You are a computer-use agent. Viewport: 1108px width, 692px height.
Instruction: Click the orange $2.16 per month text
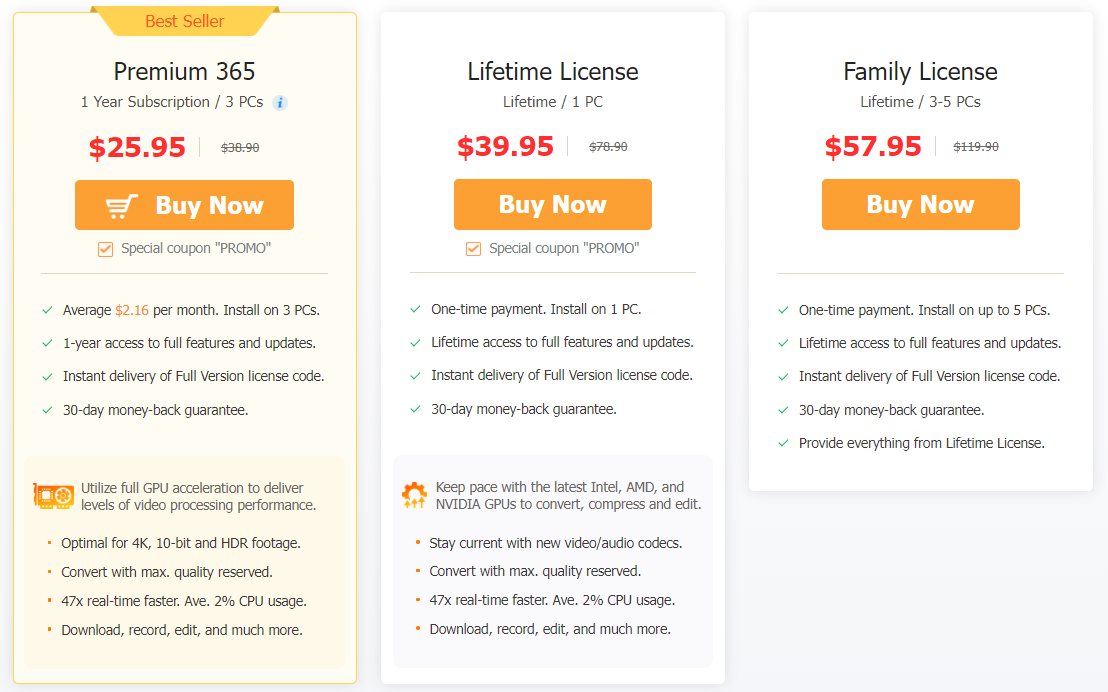[x=132, y=310]
